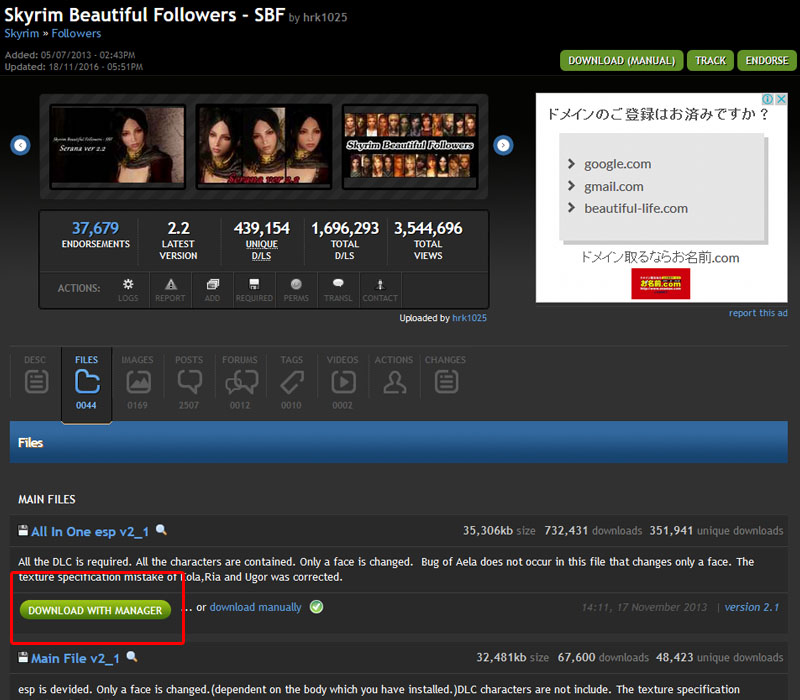Open Main File v2_1 file link

(x=75, y=659)
